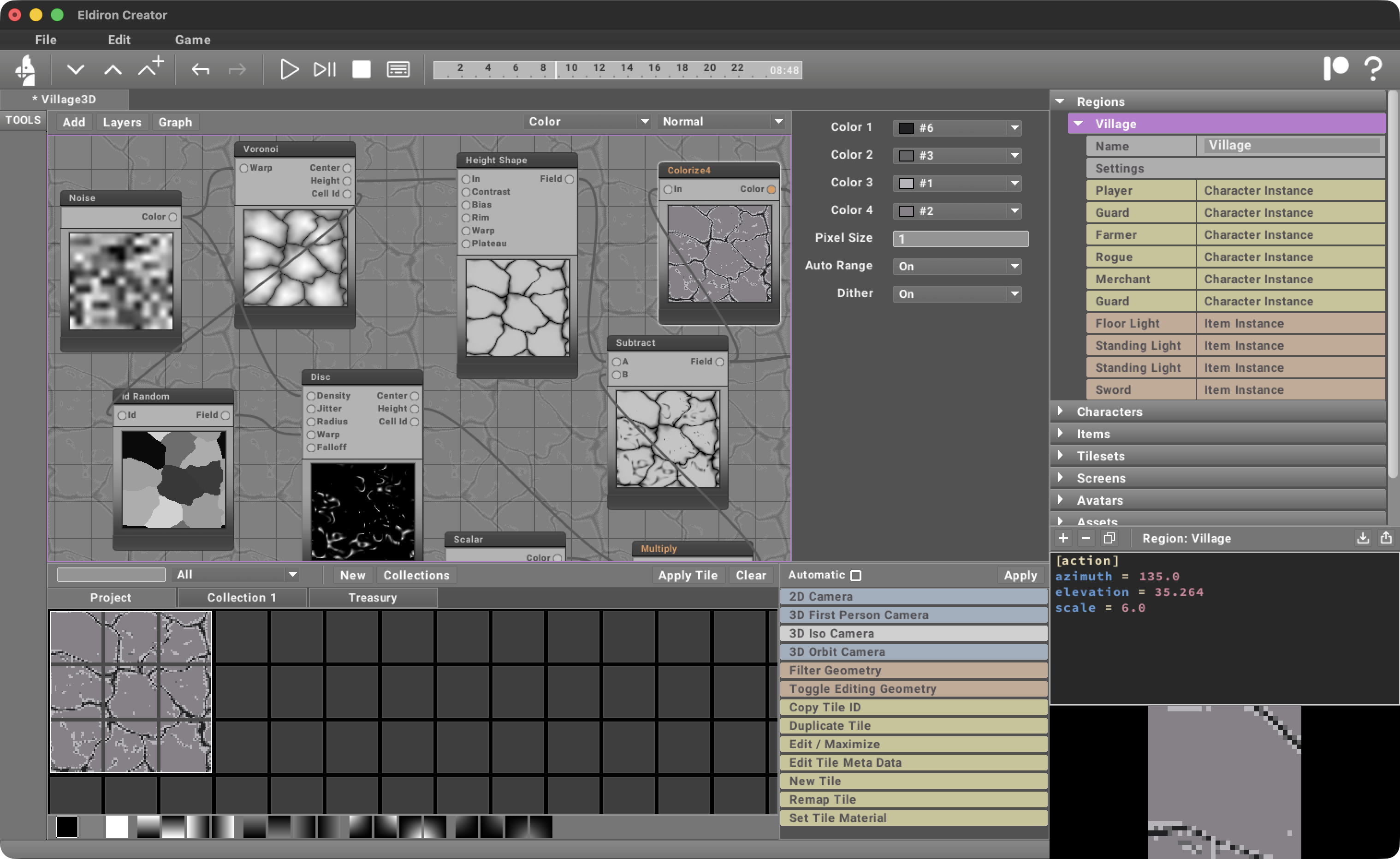Click the export icon beside Region: Village

1386,538
